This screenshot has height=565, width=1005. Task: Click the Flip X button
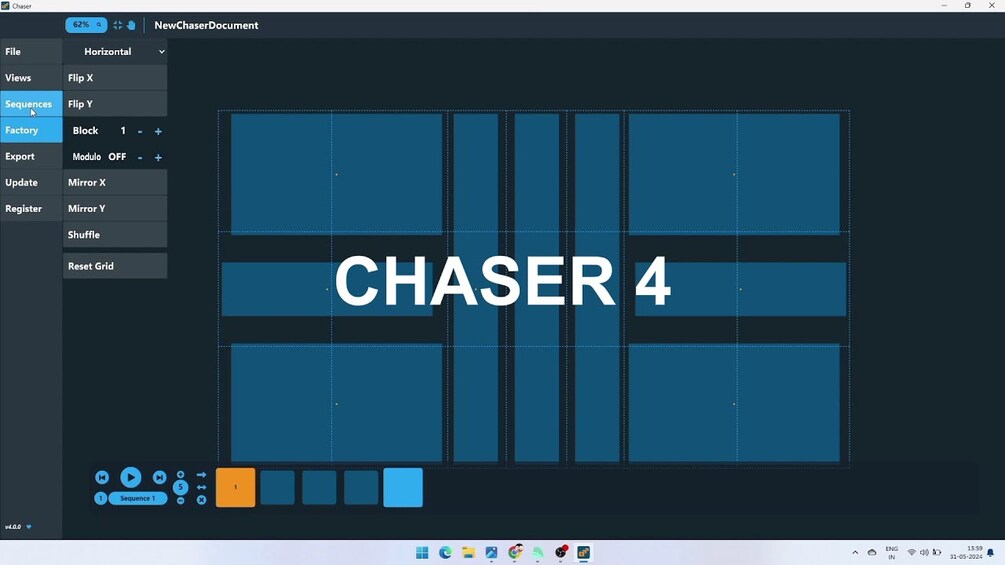coord(115,78)
